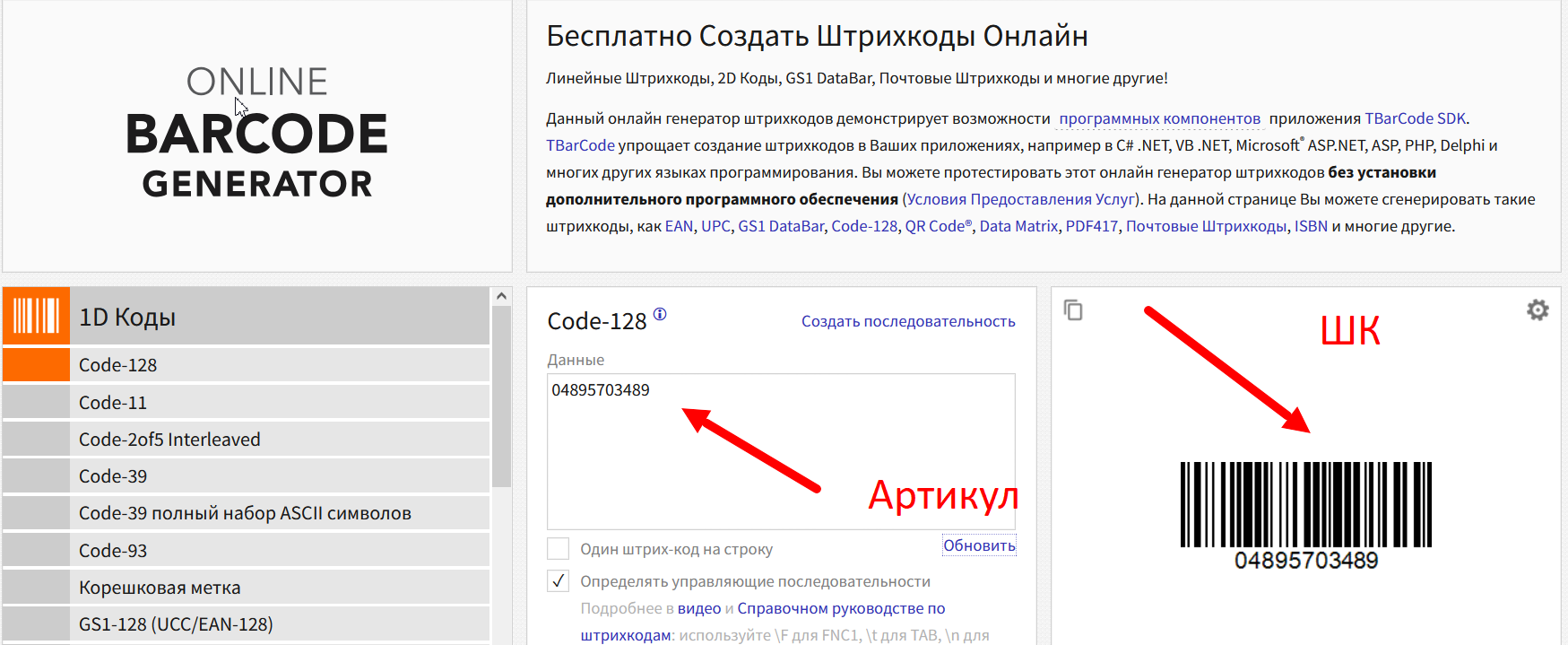Choose Code-39 in the list

click(x=113, y=476)
